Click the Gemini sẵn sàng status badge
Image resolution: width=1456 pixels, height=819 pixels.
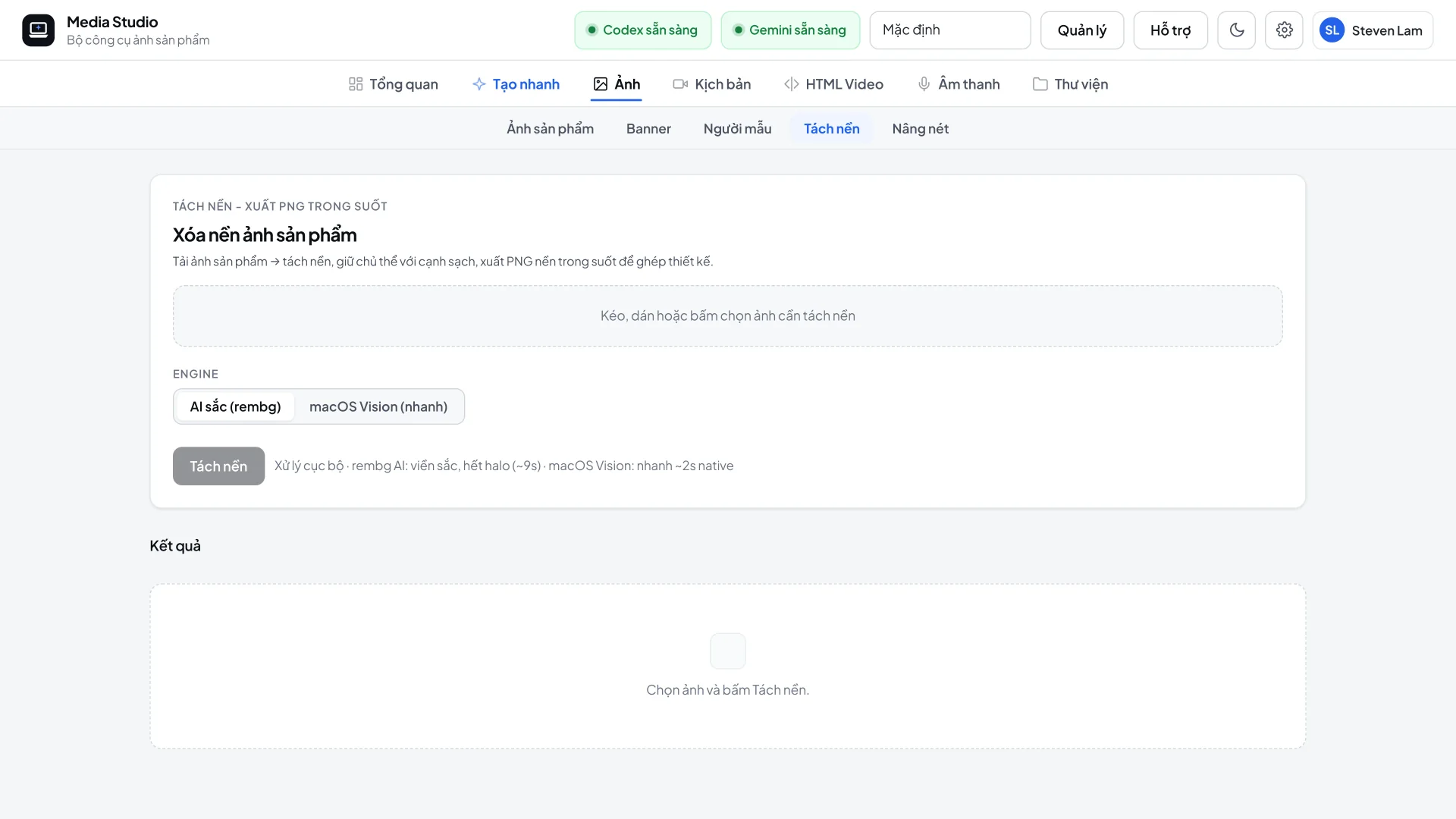click(791, 30)
